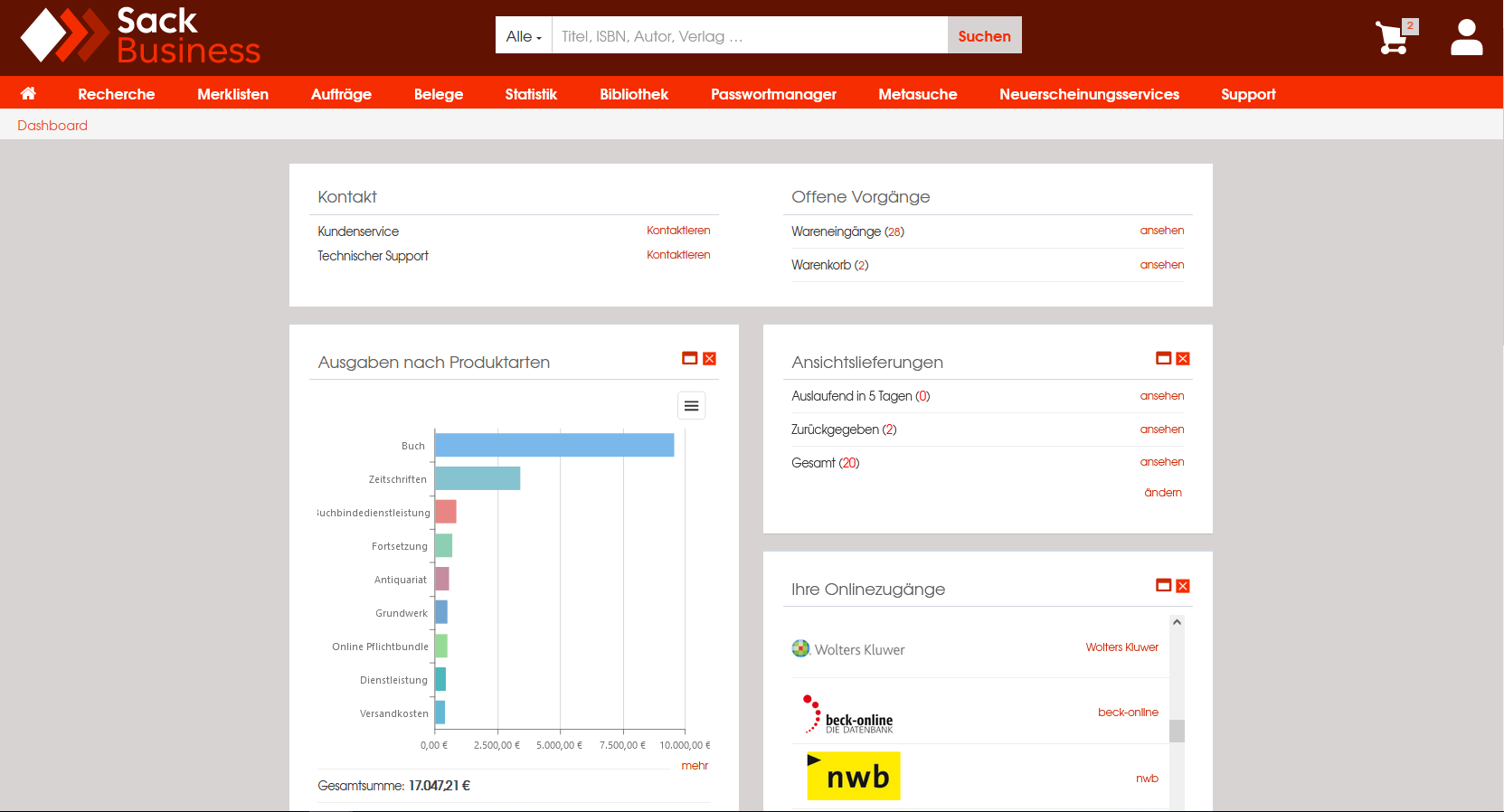Viewport: 1504px width, 812px height.
Task: Click the Online Pflichtbundle bar in chart
Action: pyautogui.click(x=441, y=646)
